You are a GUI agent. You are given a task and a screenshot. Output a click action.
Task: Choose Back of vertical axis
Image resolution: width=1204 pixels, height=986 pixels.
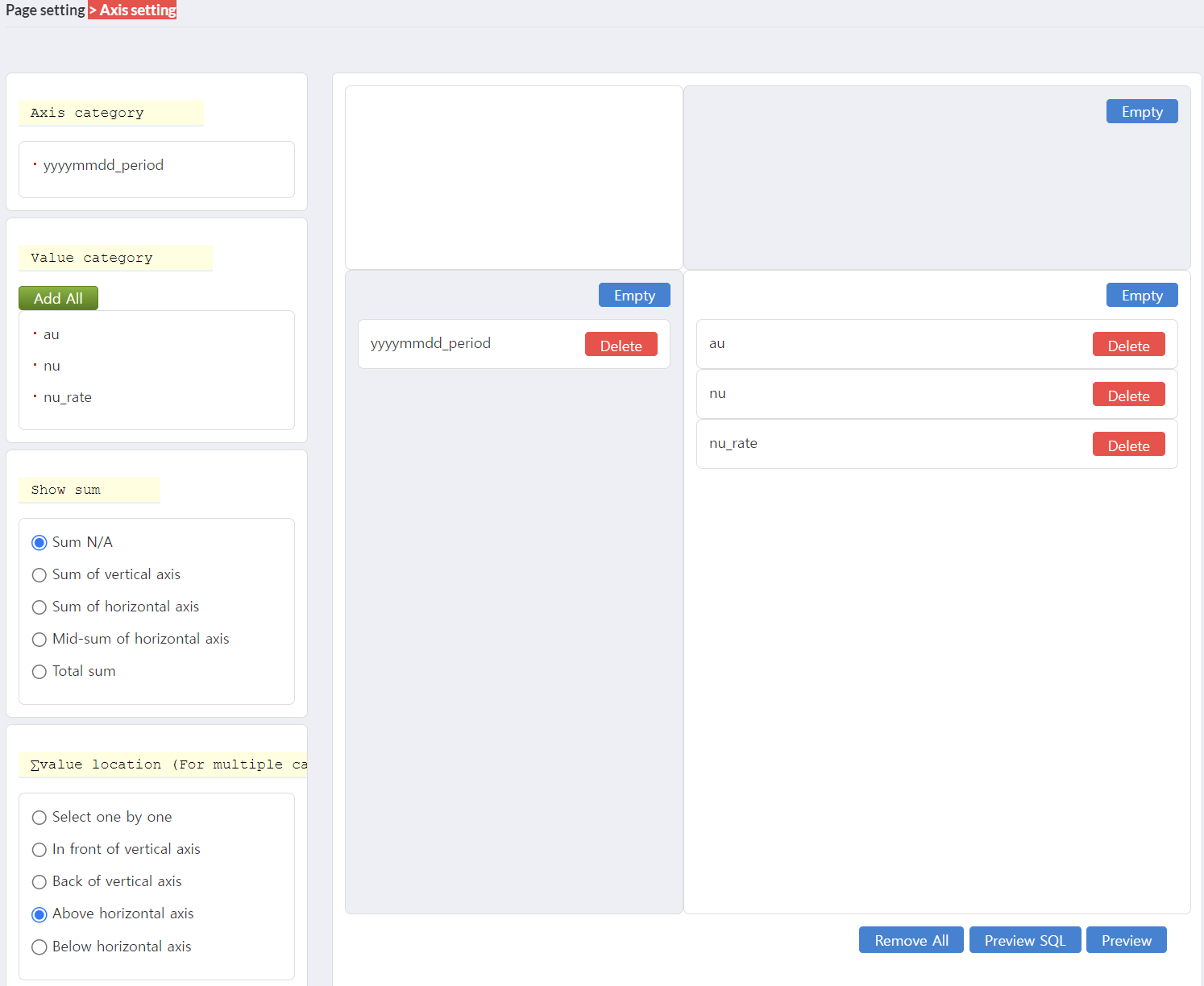click(39, 882)
